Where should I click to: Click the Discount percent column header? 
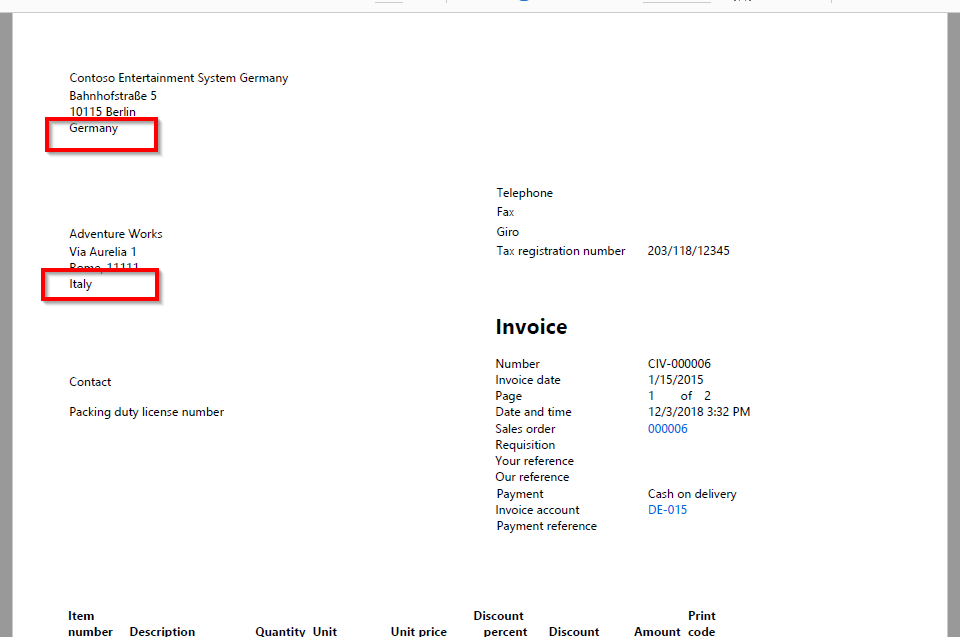499,624
